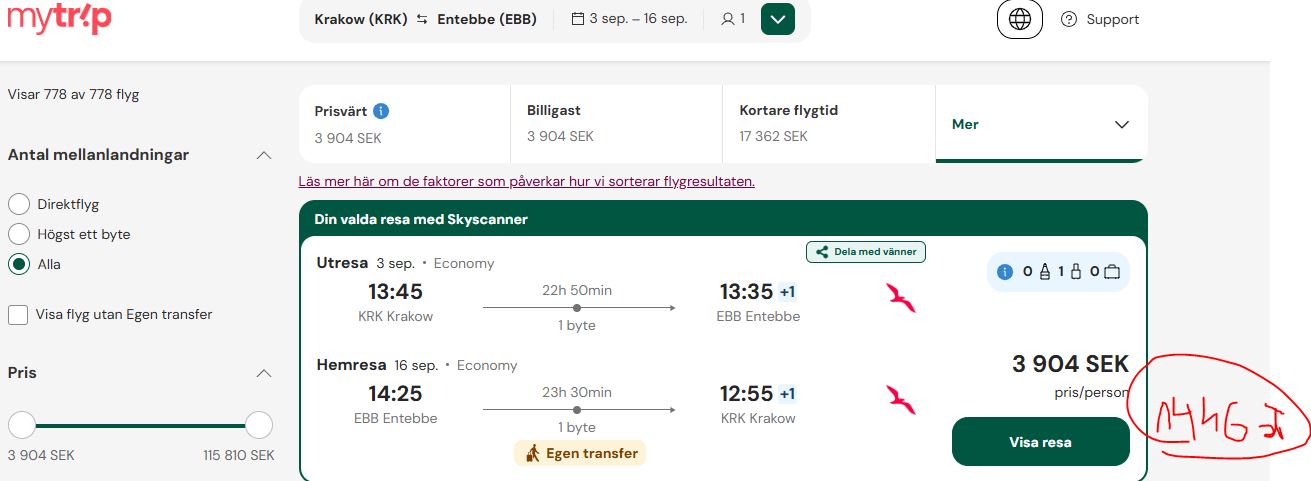This screenshot has height=481, width=1311.
Task: Click the mytrip logo
Action: (59, 19)
